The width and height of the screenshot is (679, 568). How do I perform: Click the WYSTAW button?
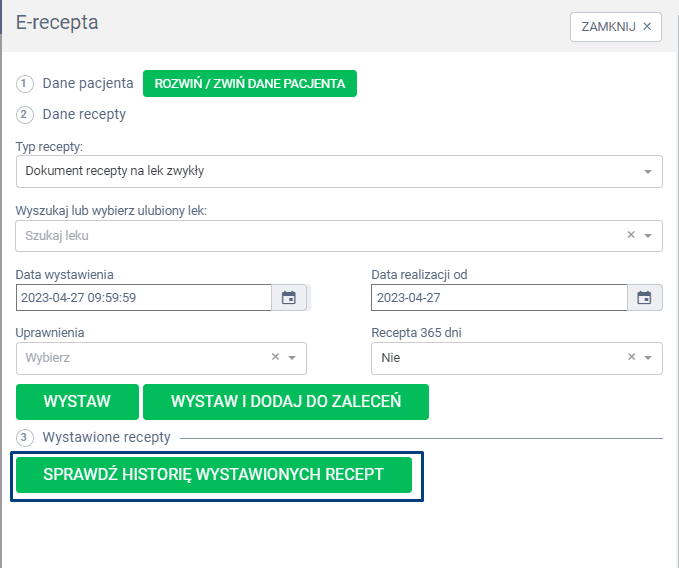tap(77, 401)
